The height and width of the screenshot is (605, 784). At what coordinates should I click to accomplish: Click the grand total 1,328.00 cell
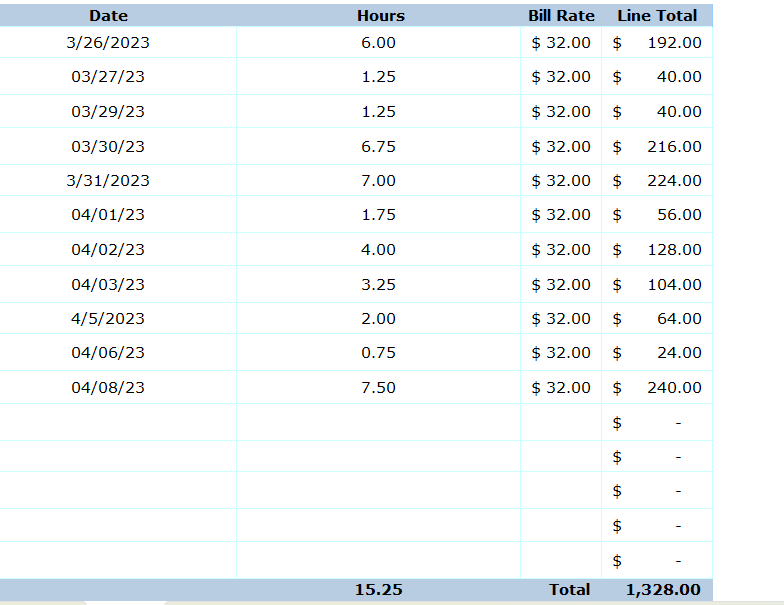point(662,590)
